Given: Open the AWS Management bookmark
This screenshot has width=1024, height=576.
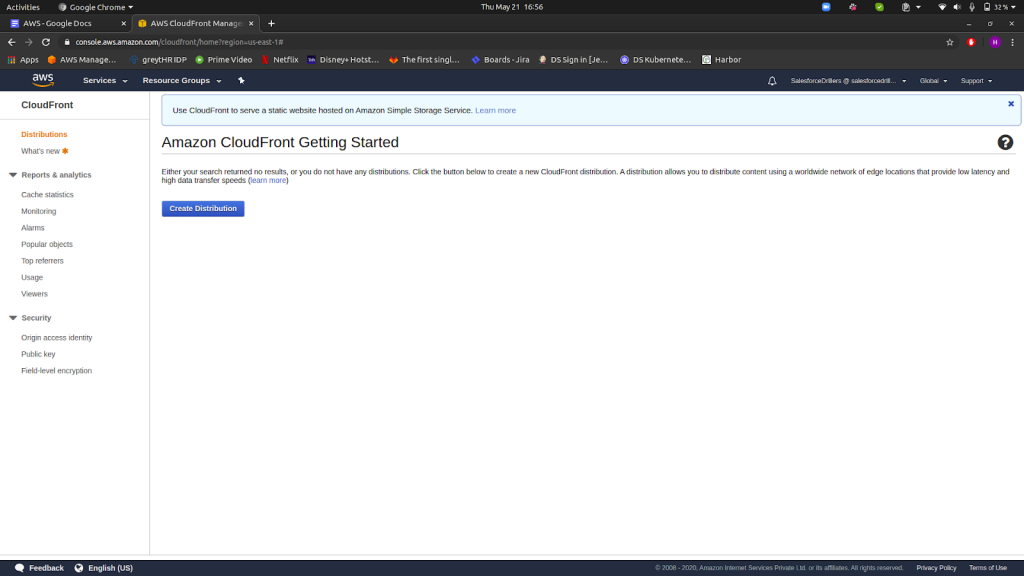Looking at the screenshot, I should click(82, 59).
